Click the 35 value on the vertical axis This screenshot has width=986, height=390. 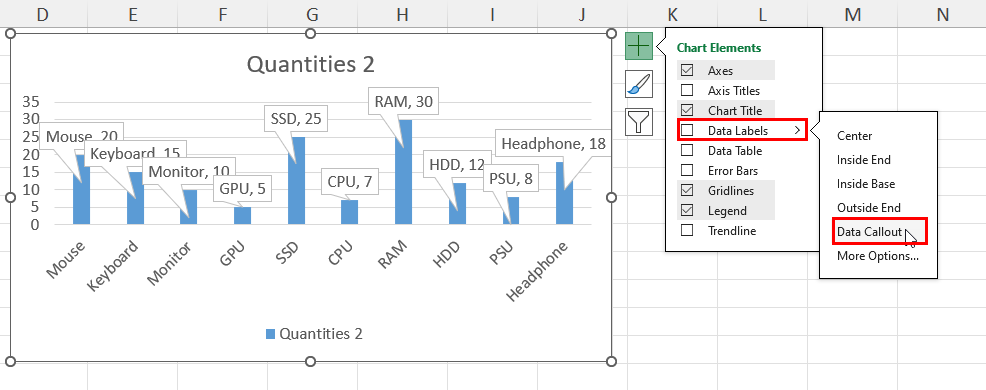tap(31, 102)
